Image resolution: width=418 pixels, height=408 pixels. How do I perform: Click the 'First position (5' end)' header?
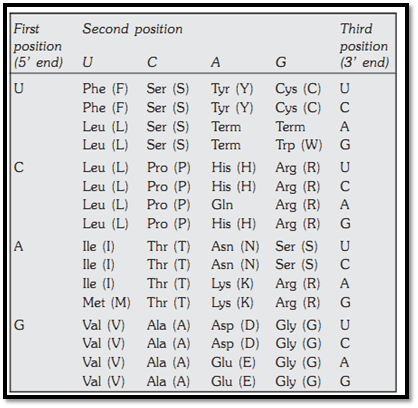[x=38, y=46]
